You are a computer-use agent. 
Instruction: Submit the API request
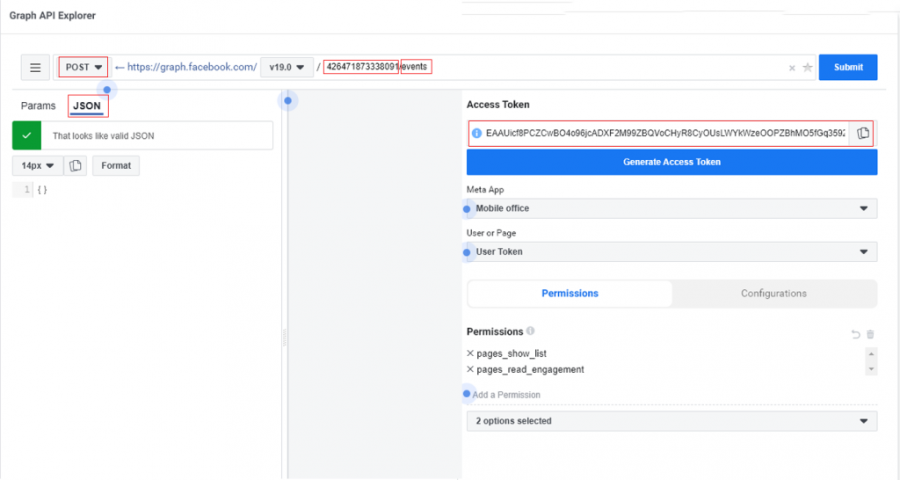[848, 67]
